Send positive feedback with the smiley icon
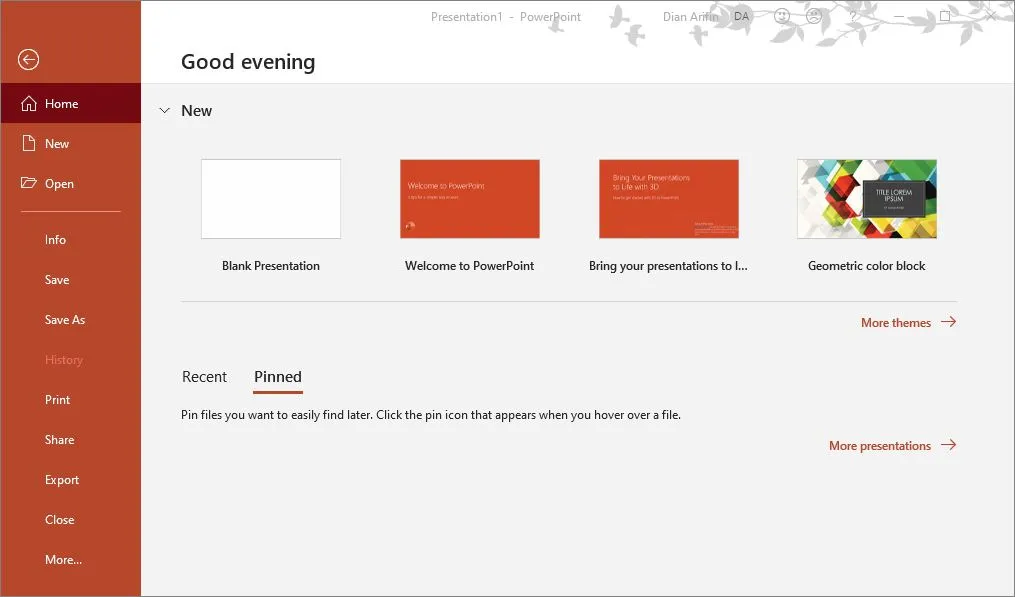The image size is (1015, 597). [783, 15]
